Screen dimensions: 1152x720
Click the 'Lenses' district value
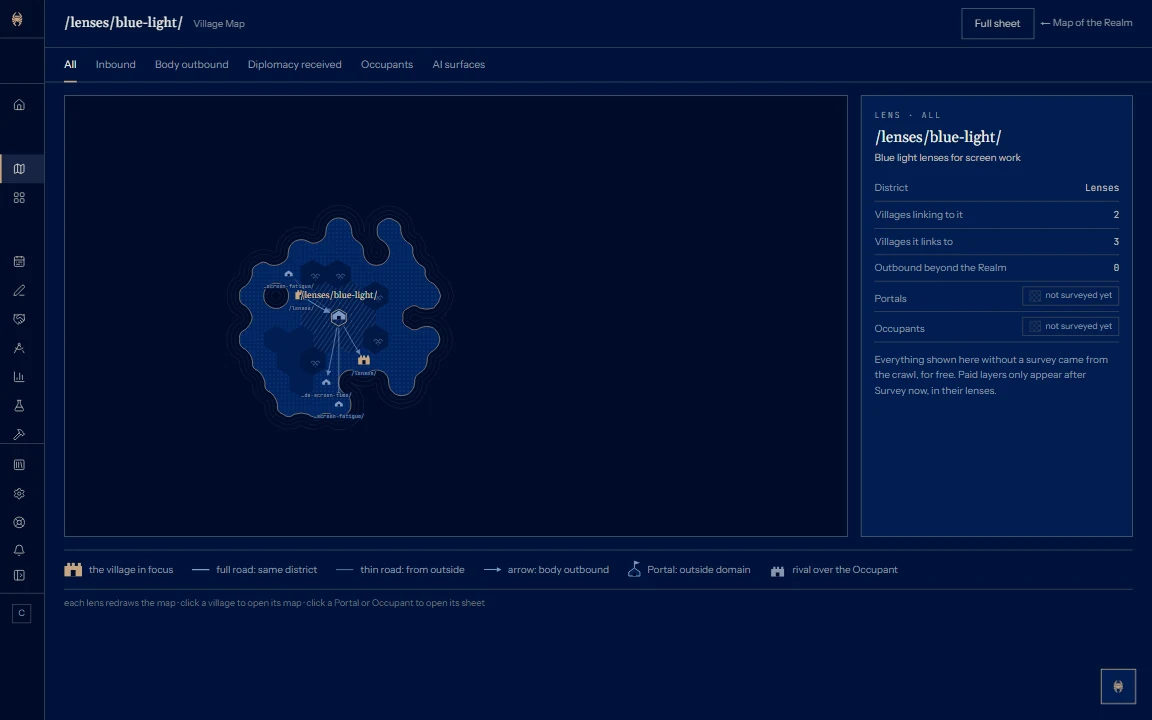click(1101, 188)
